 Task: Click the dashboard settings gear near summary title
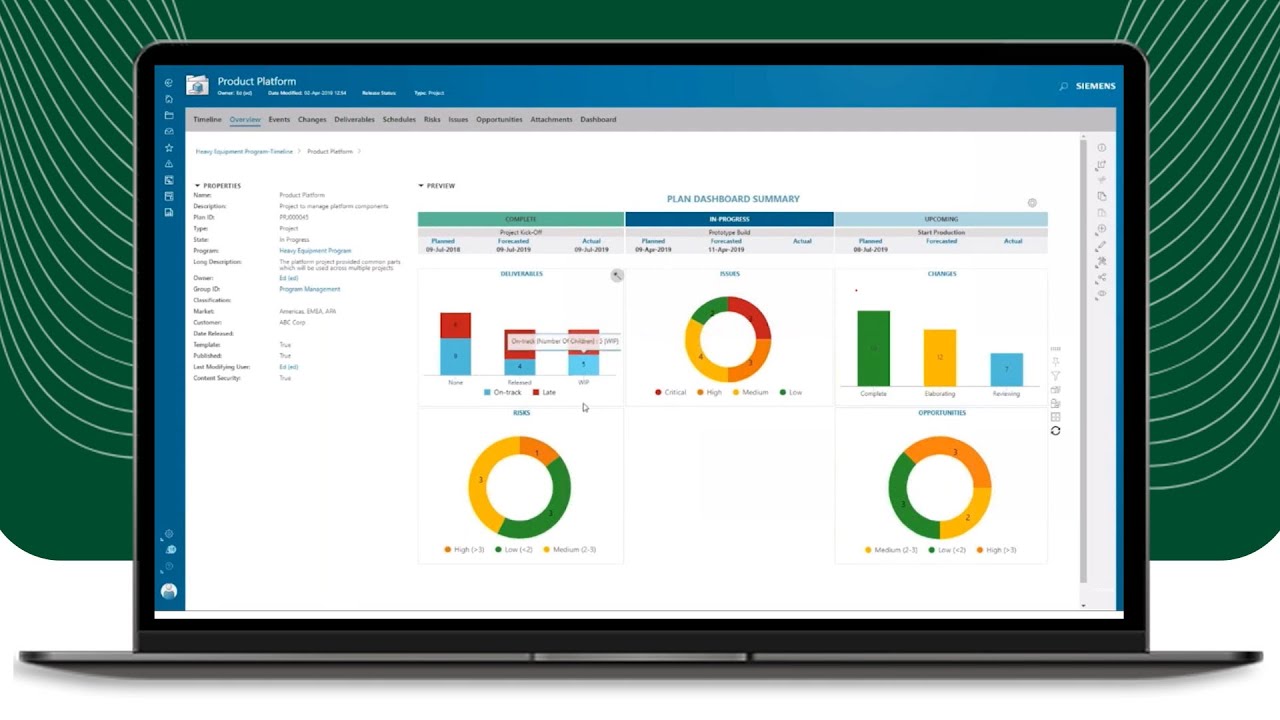tap(1032, 203)
